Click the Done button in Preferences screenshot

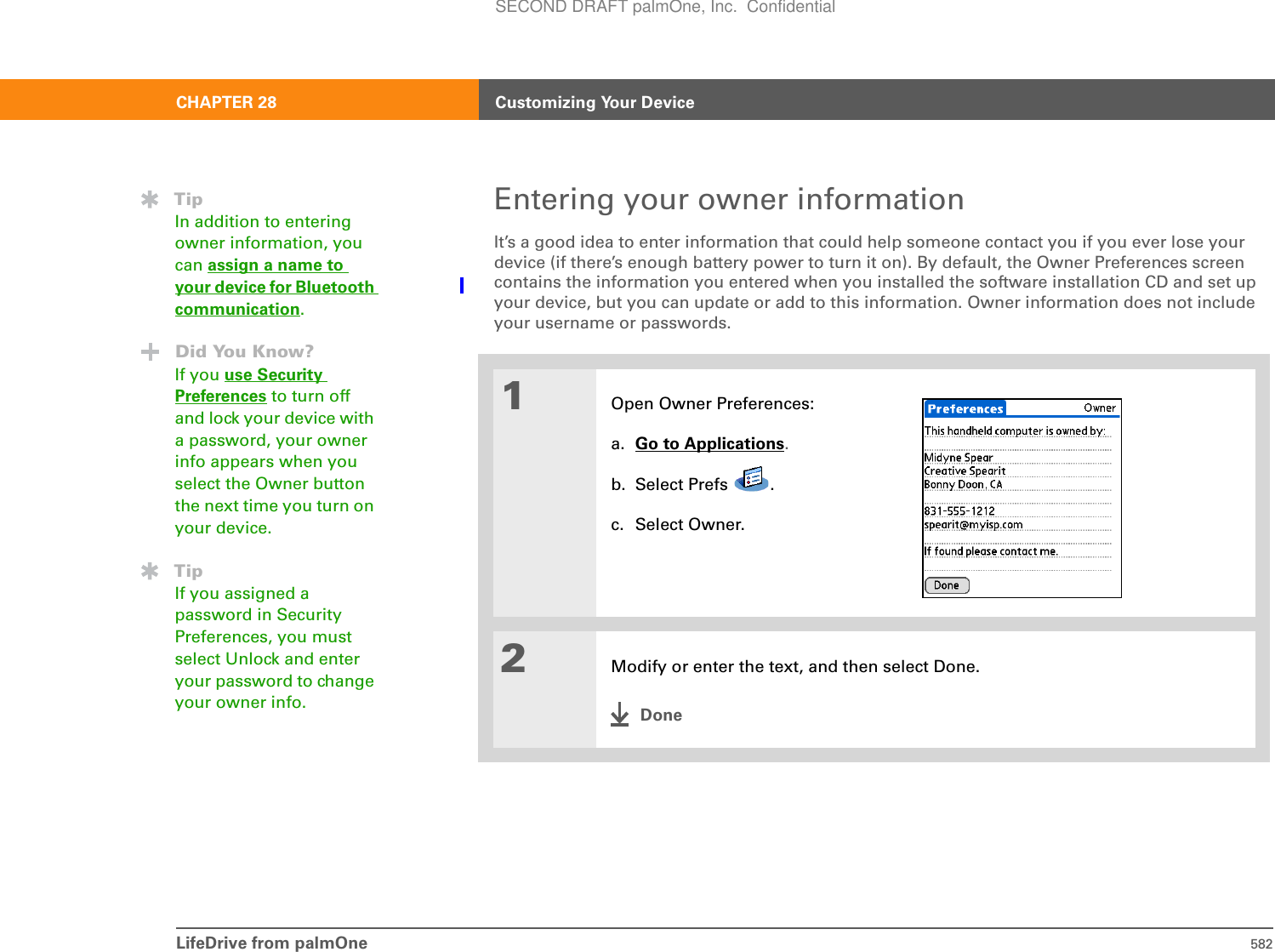(947, 585)
